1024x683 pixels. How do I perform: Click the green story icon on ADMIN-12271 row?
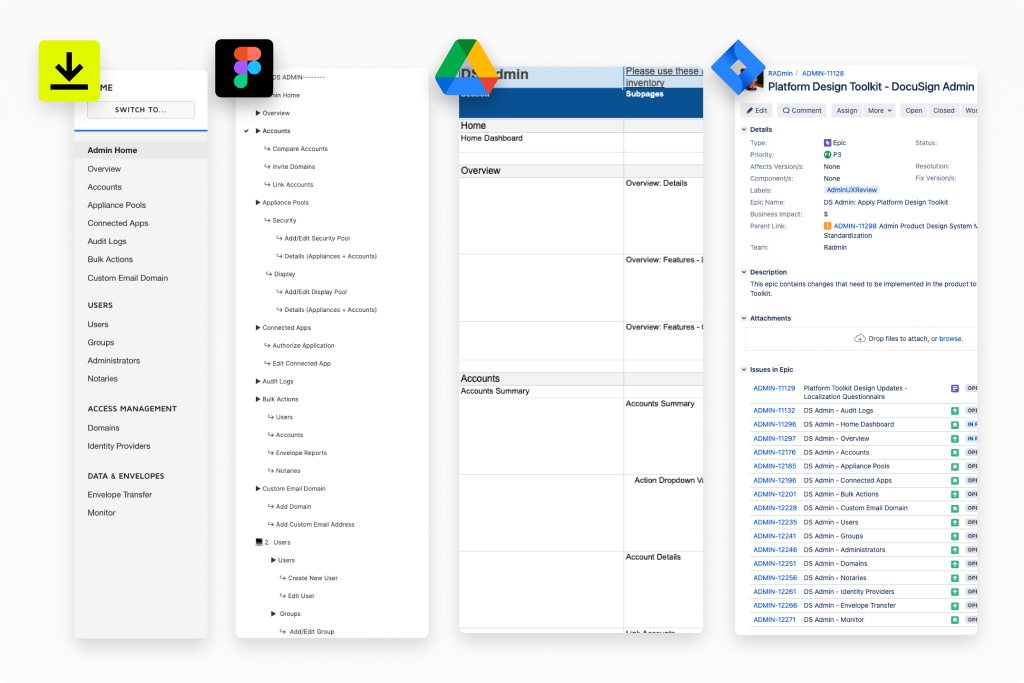click(955, 620)
